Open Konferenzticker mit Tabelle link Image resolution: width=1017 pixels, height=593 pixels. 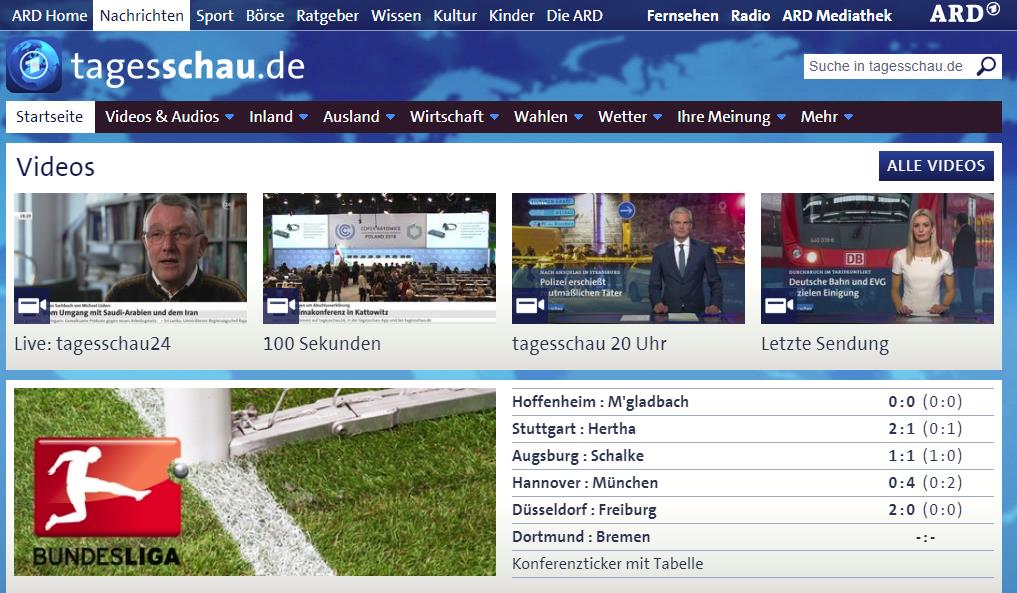(607, 564)
